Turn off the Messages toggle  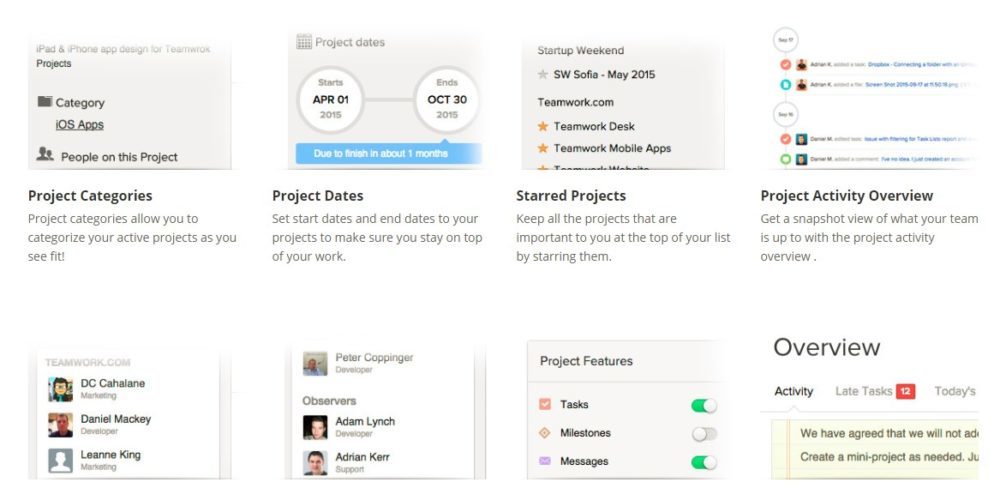[x=704, y=462]
